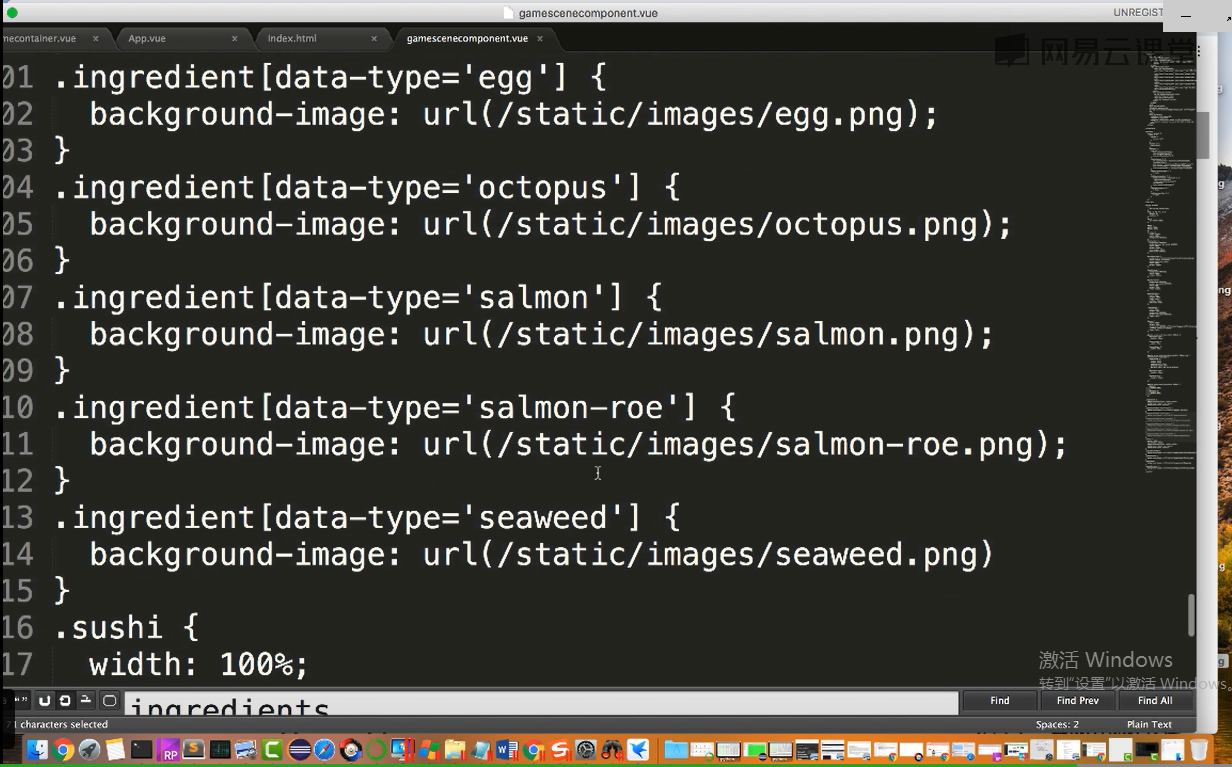
Task: Click the data-type='seaweed' selector line
Action: (366, 517)
